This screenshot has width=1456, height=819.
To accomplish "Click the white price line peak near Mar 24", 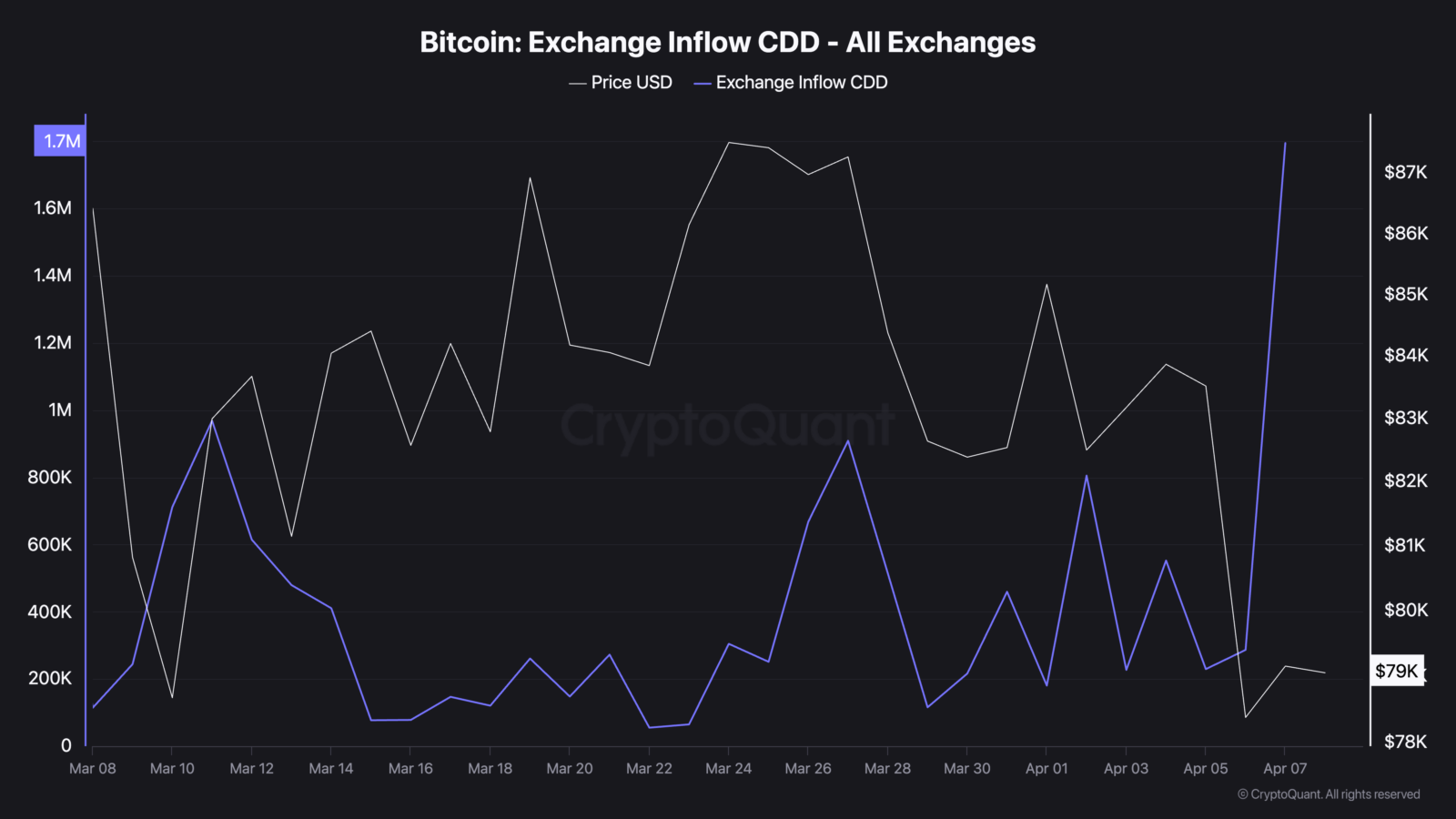I will [729, 142].
